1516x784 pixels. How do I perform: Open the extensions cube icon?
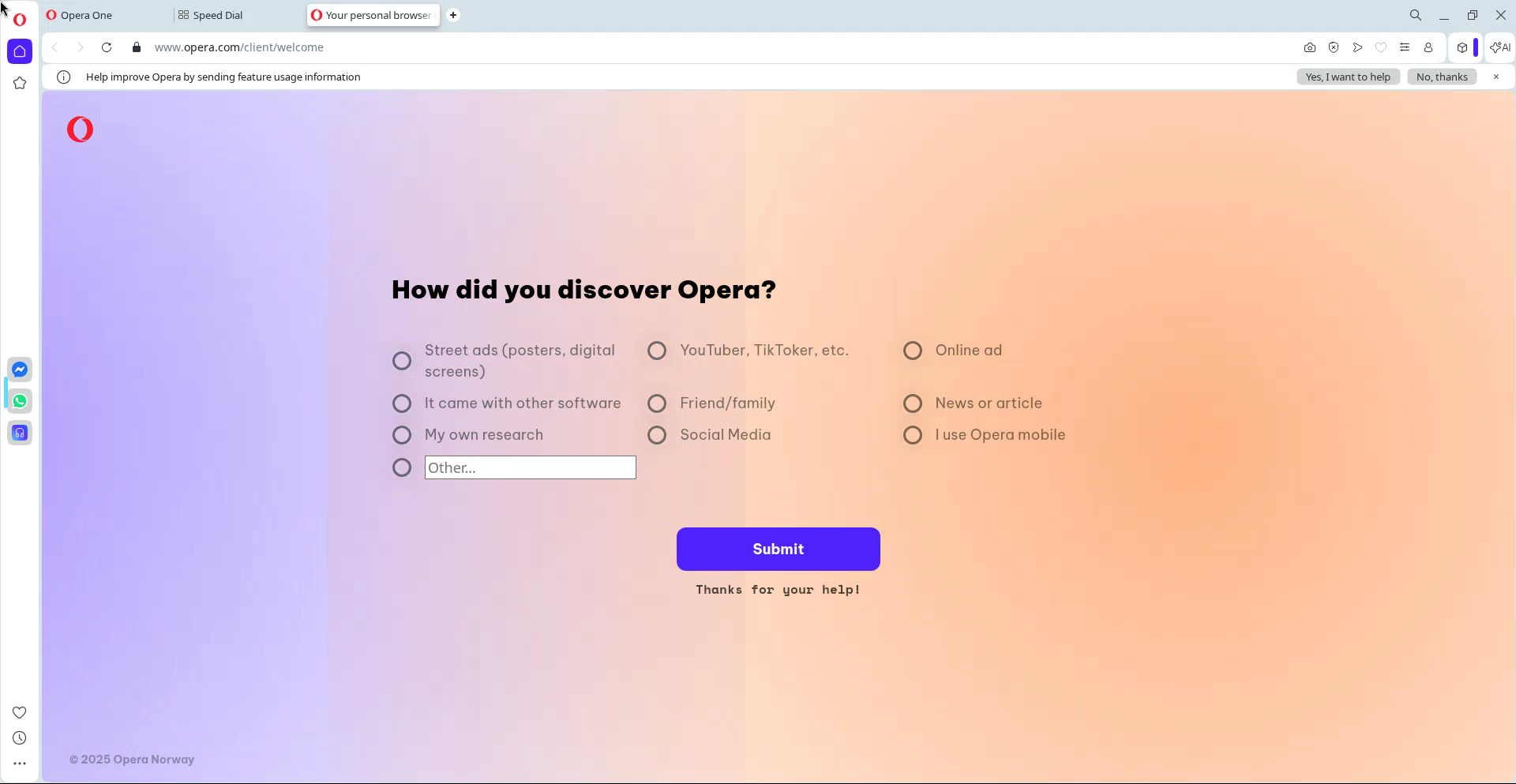[x=1462, y=47]
